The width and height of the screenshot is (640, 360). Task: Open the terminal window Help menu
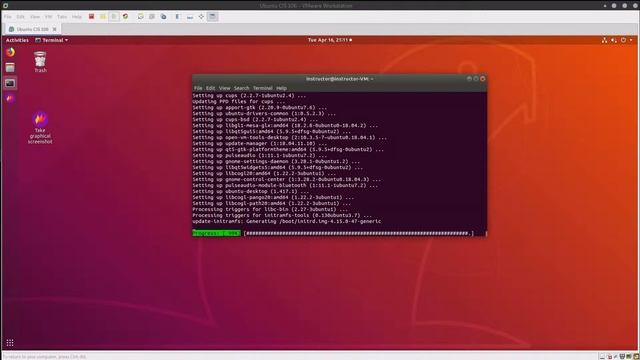[x=281, y=88]
